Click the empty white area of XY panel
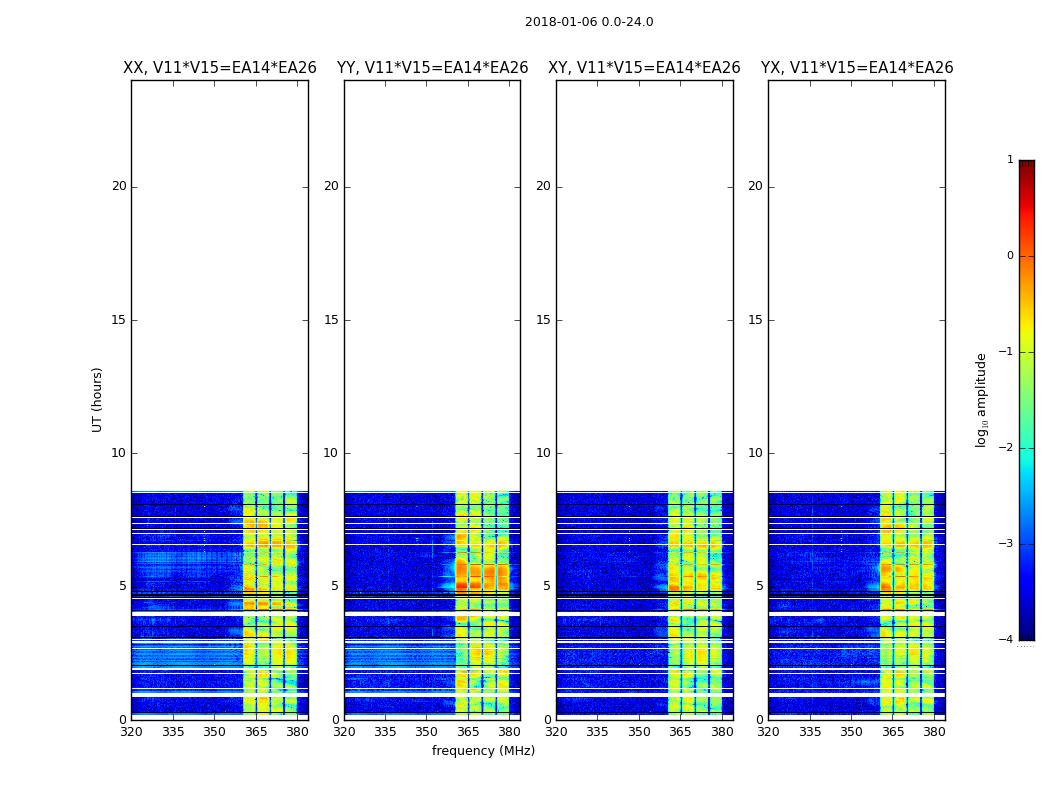Screen dimensions: 1050x800 644,281
